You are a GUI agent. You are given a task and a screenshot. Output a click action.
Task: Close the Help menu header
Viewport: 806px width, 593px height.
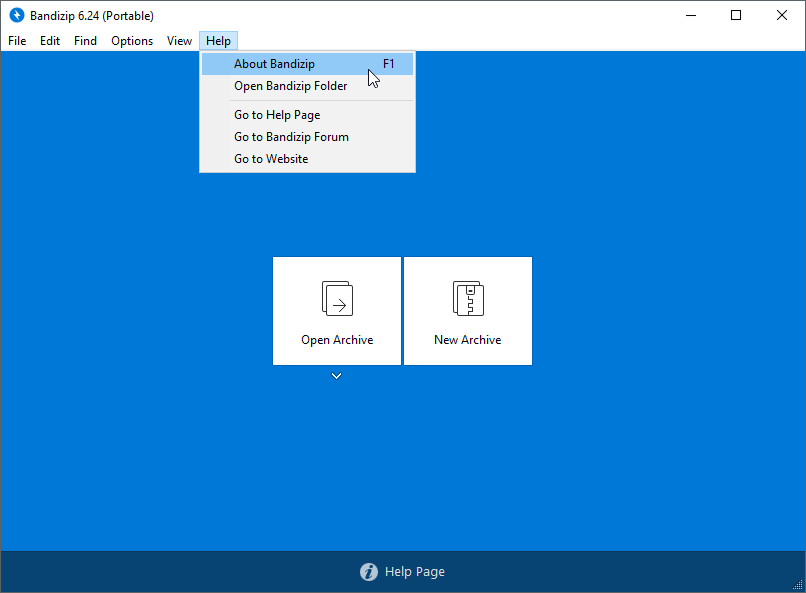point(218,41)
